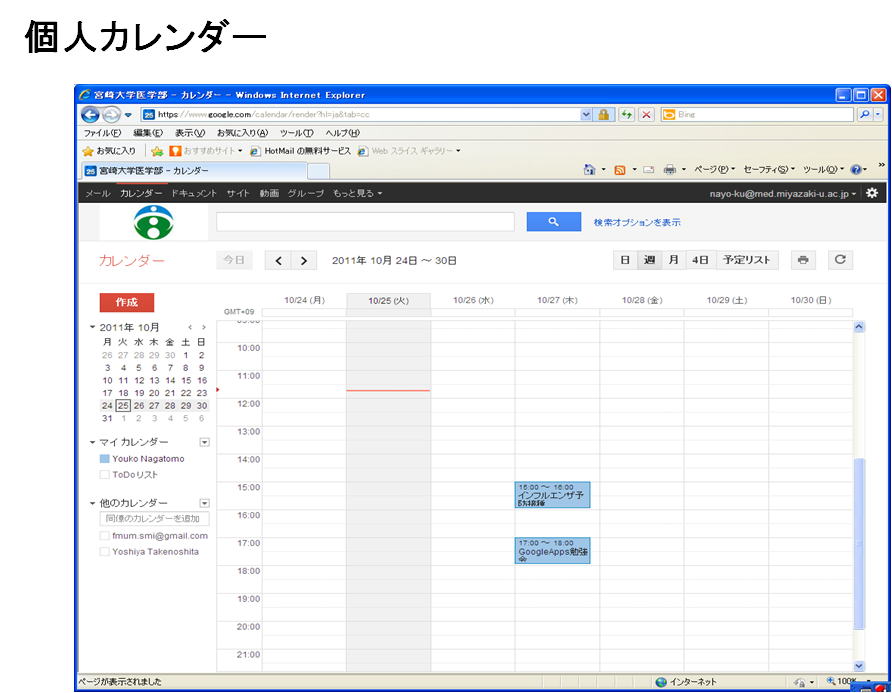The height and width of the screenshot is (693, 892).
Task: Click the red 作成 create button
Action: tap(127, 302)
